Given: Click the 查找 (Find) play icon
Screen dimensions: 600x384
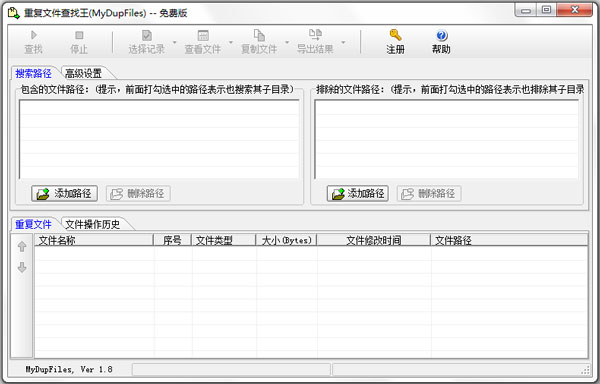Looking at the screenshot, I should point(34,35).
